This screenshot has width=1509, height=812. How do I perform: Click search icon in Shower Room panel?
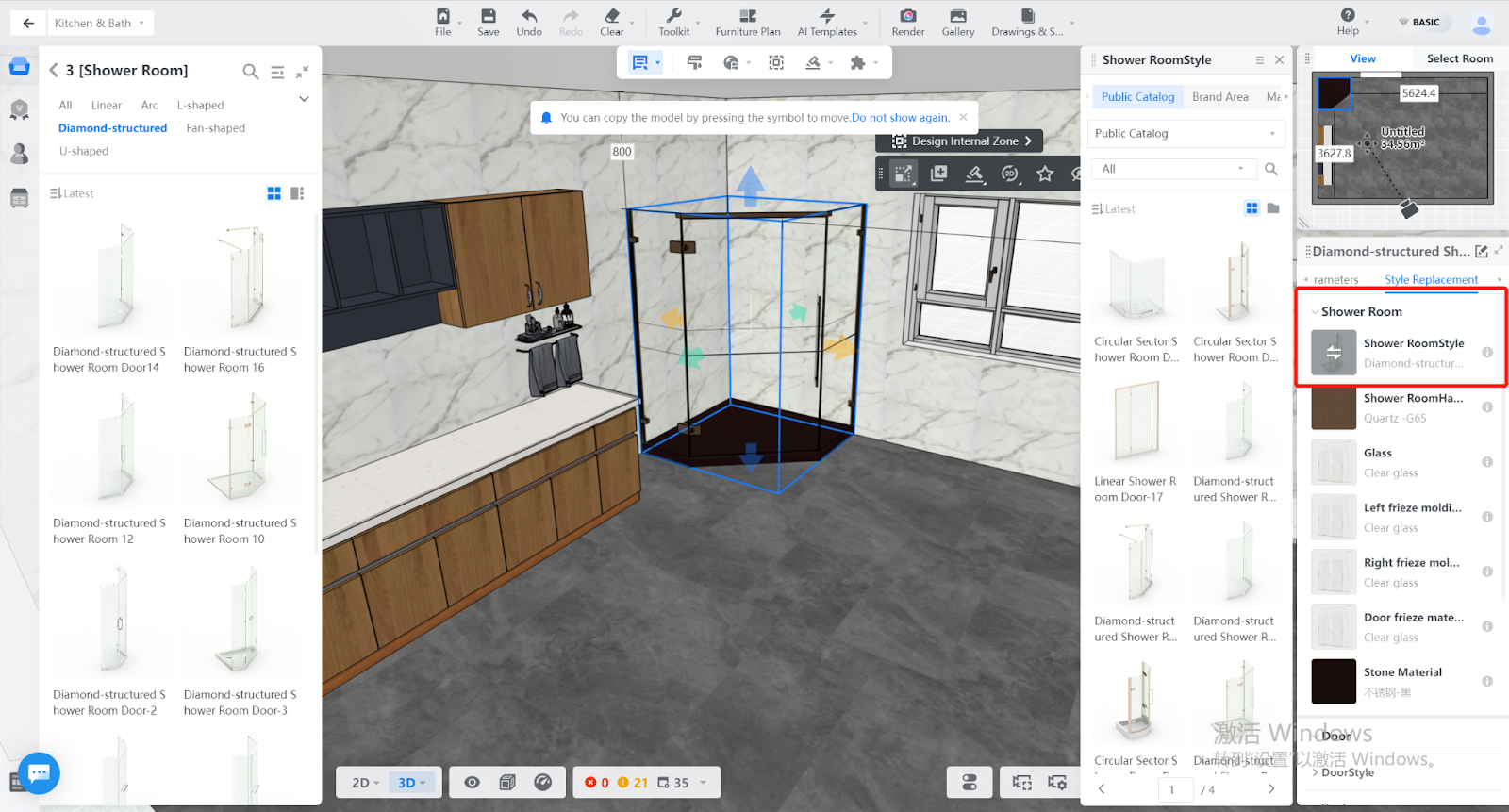(250, 71)
